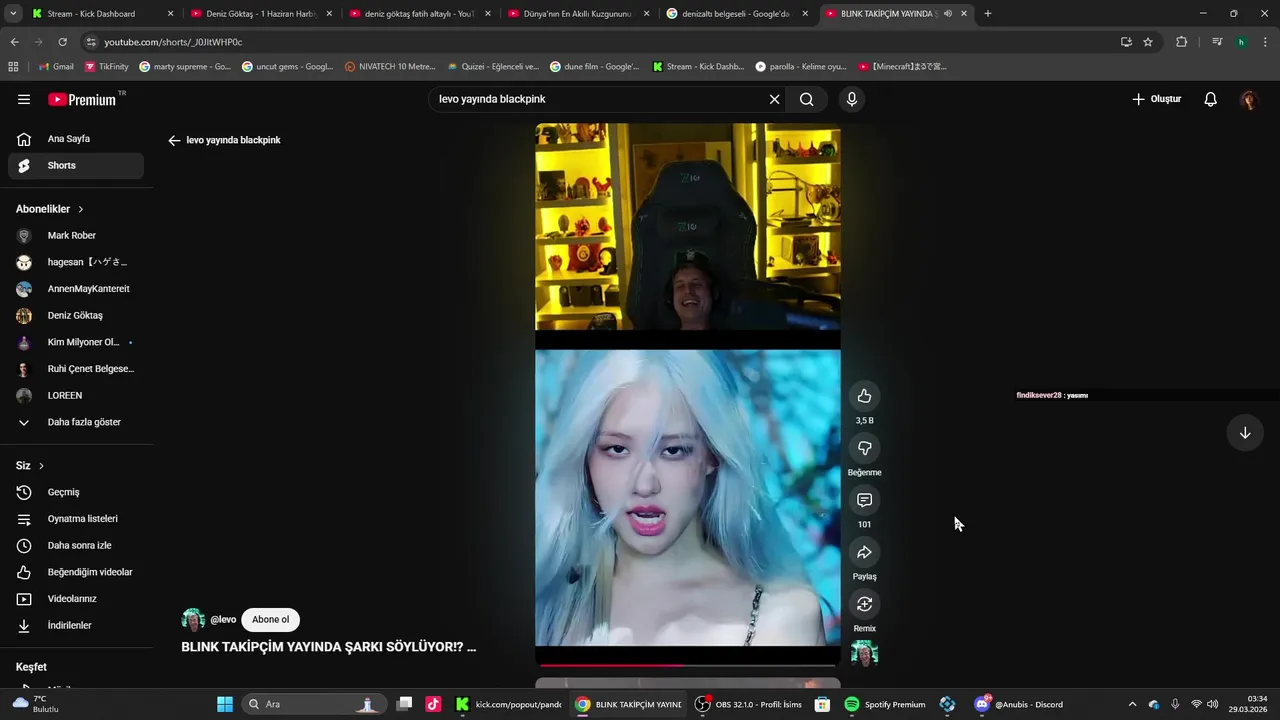The image size is (1280, 720).
Task: Open Ana Sayfa in sidebar
Action: (76, 139)
